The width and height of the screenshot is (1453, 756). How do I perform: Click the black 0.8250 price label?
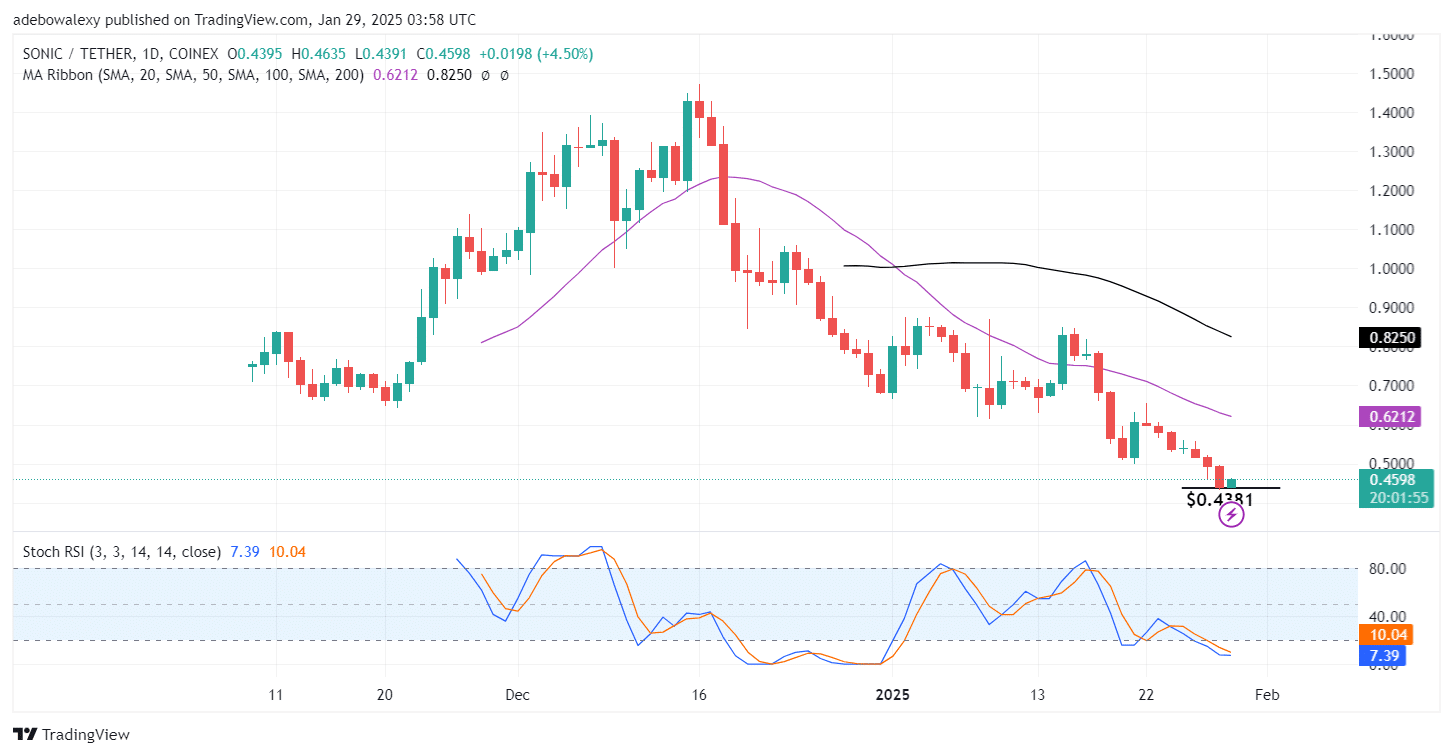point(1390,337)
